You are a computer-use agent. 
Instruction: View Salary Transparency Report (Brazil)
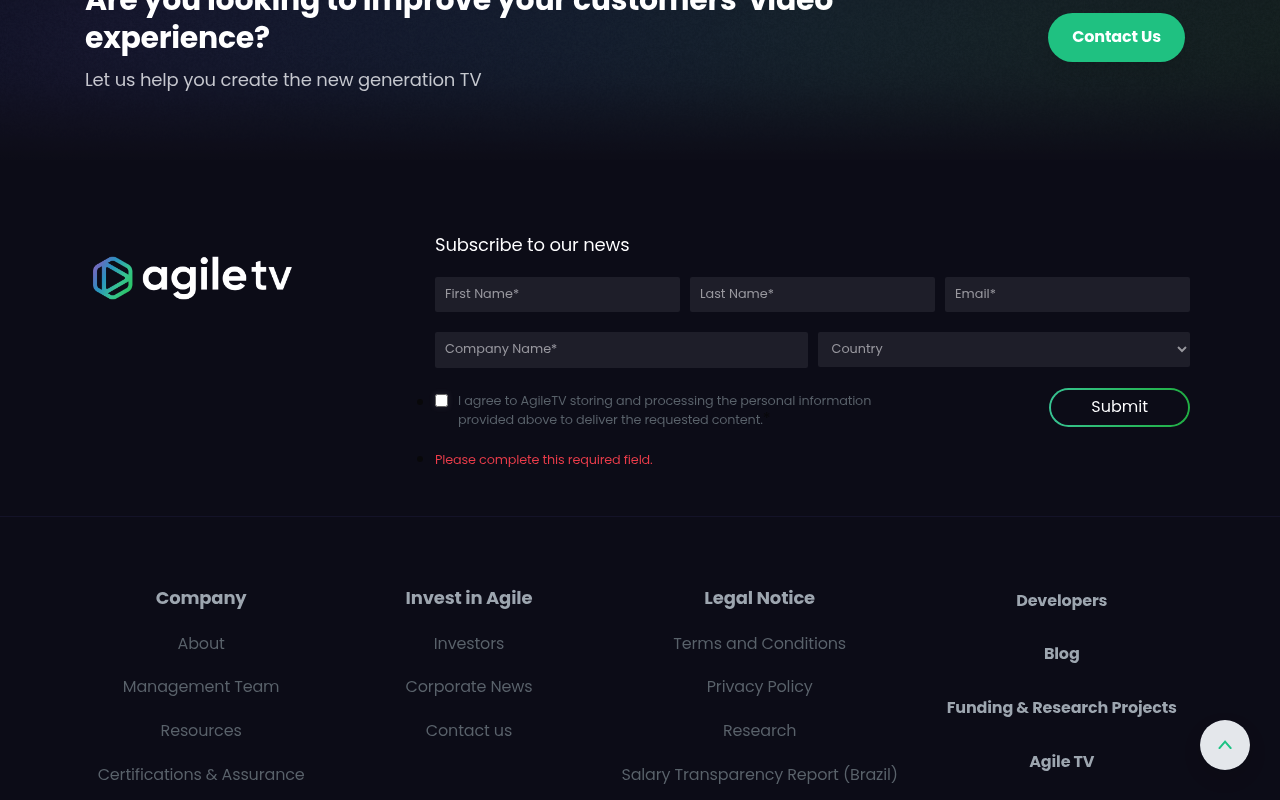pos(759,774)
